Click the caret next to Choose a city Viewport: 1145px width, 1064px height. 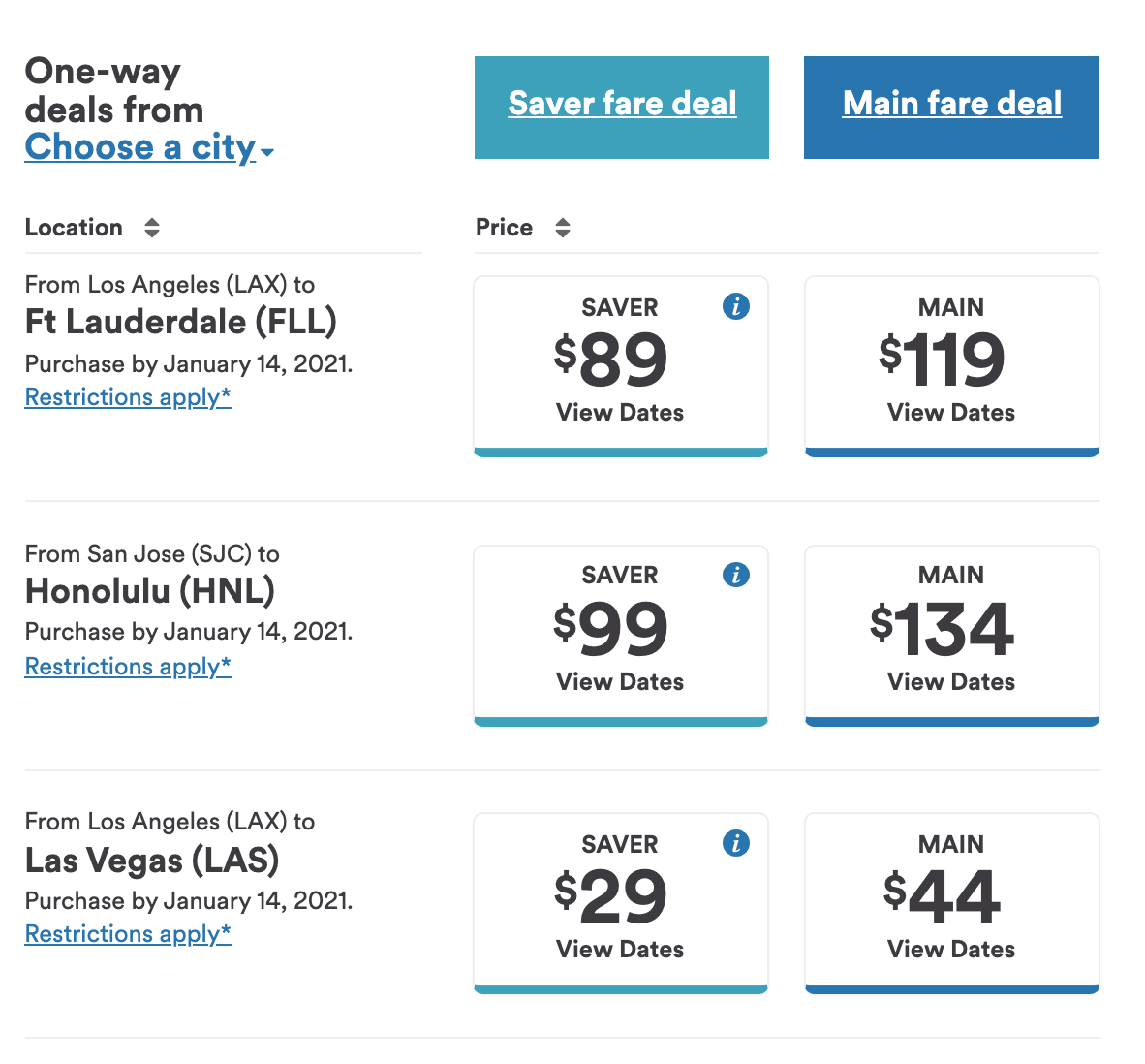[x=267, y=152]
